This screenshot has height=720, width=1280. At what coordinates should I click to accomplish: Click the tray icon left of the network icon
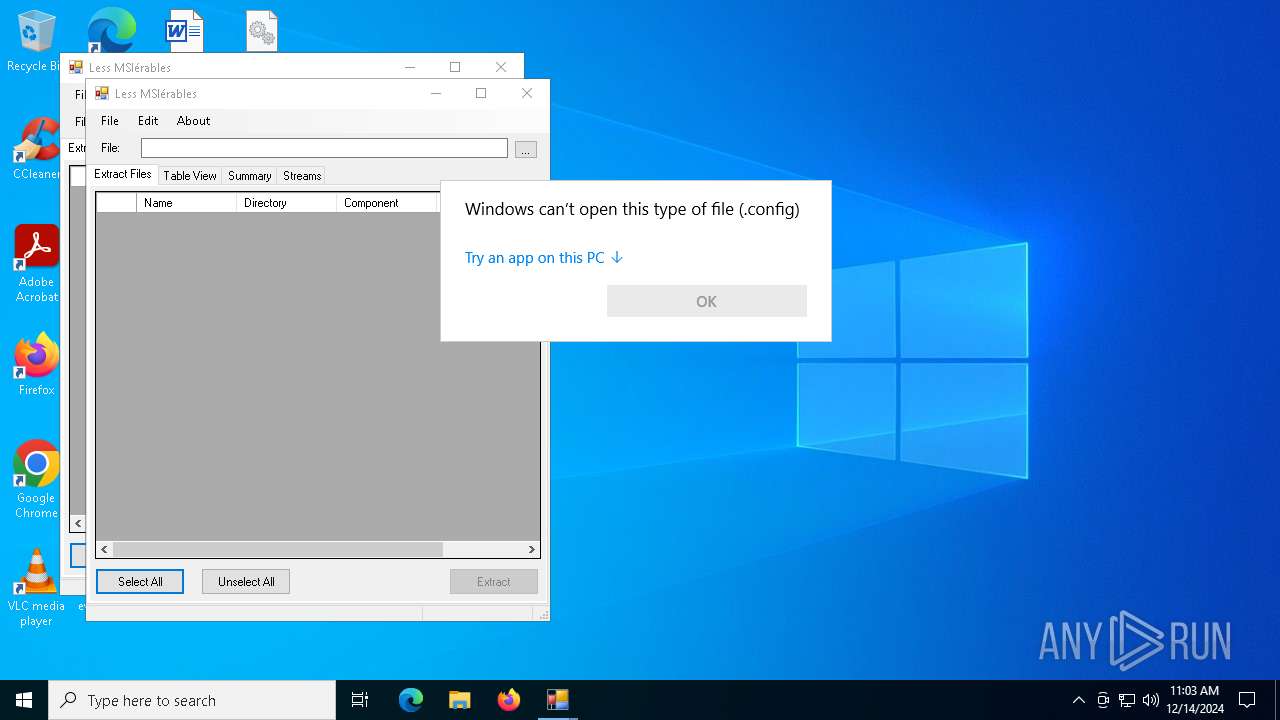point(1103,700)
